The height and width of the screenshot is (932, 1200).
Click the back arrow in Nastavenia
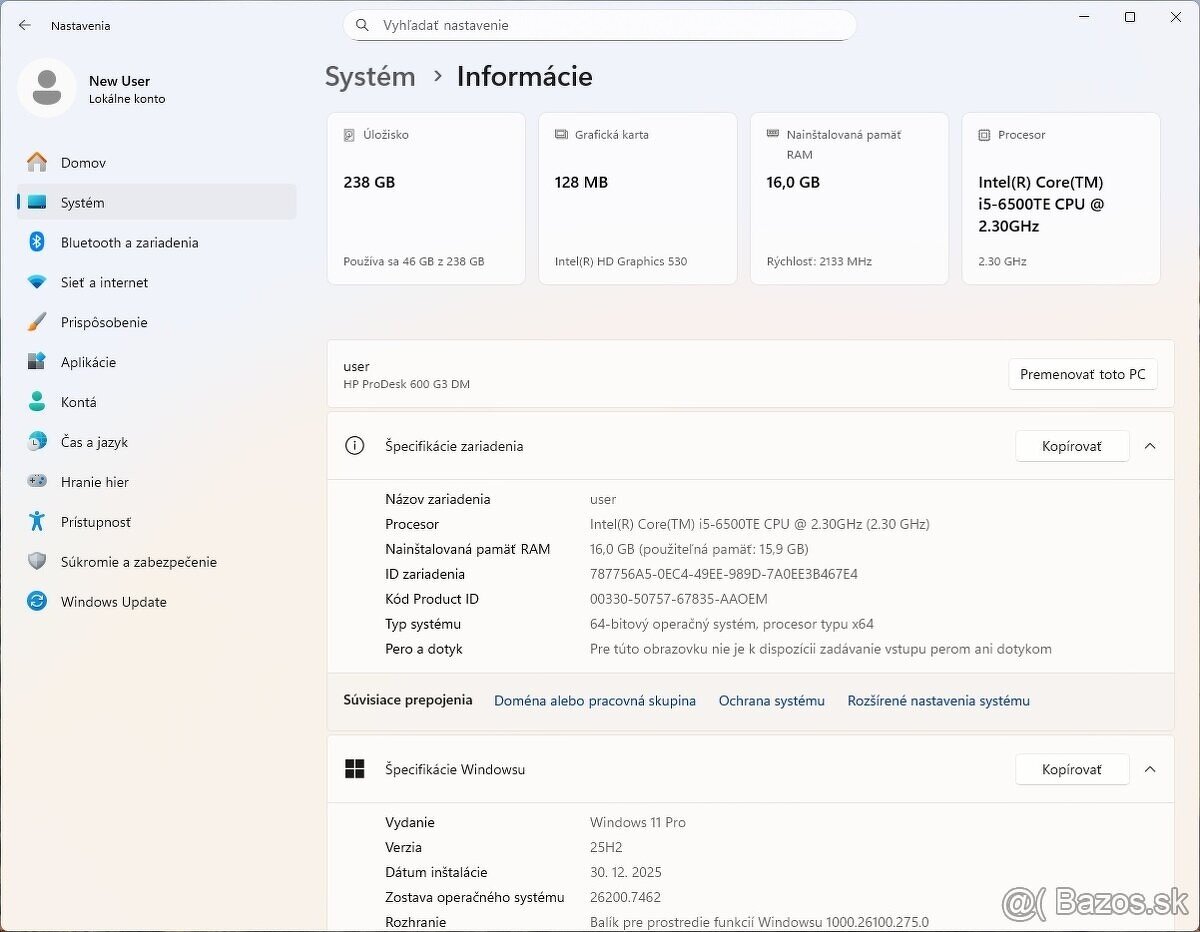click(x=25, y=26)
